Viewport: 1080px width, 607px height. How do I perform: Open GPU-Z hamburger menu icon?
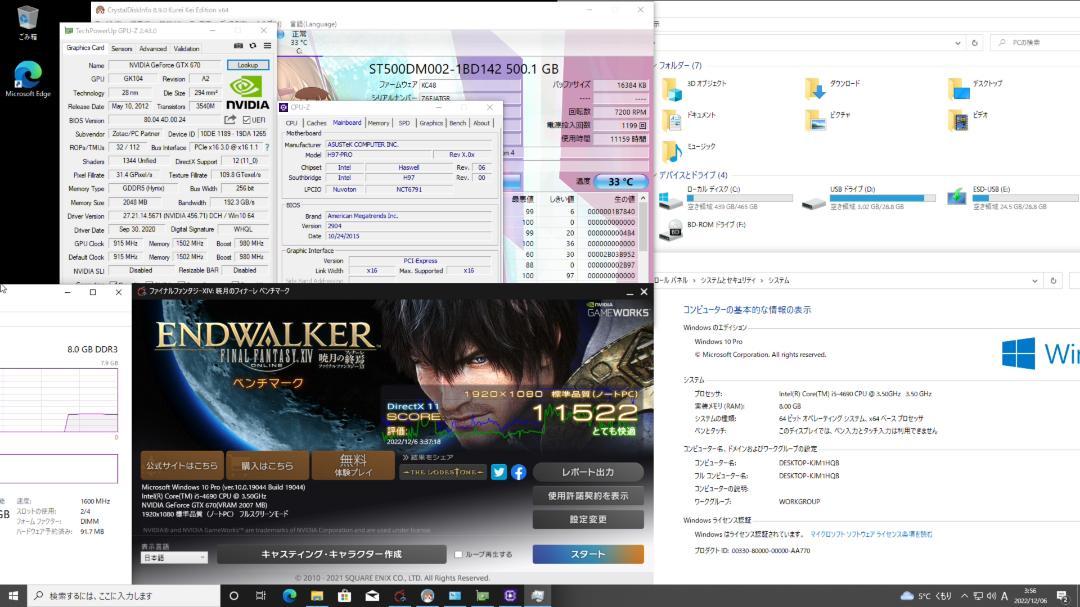[267, 45]
